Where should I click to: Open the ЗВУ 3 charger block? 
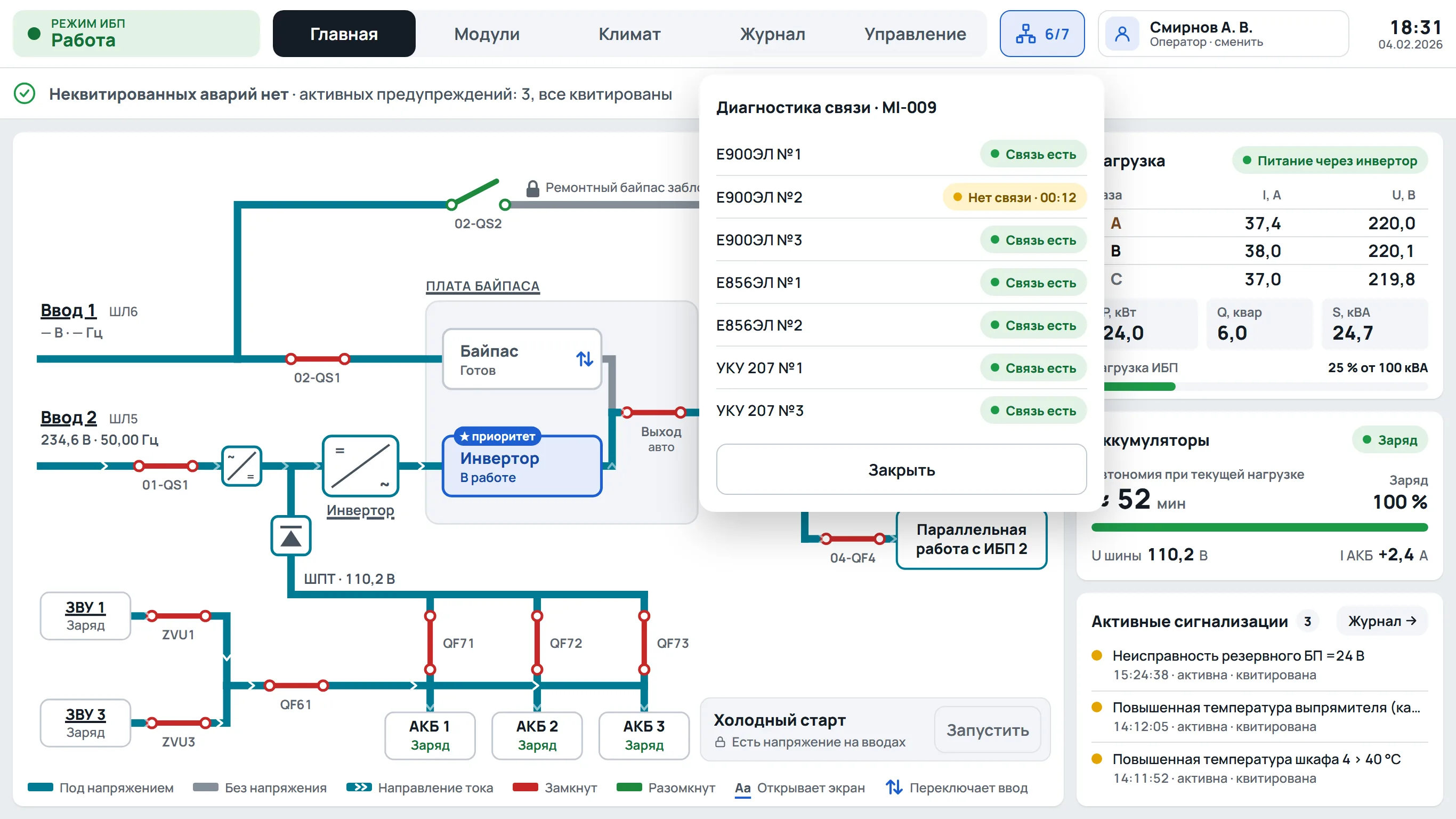(85, 723)
